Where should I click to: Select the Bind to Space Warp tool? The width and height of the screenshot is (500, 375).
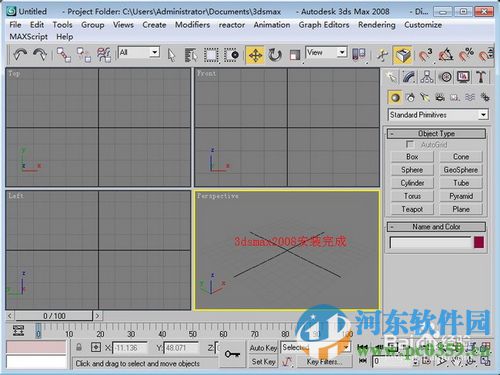tap(104, 55)
